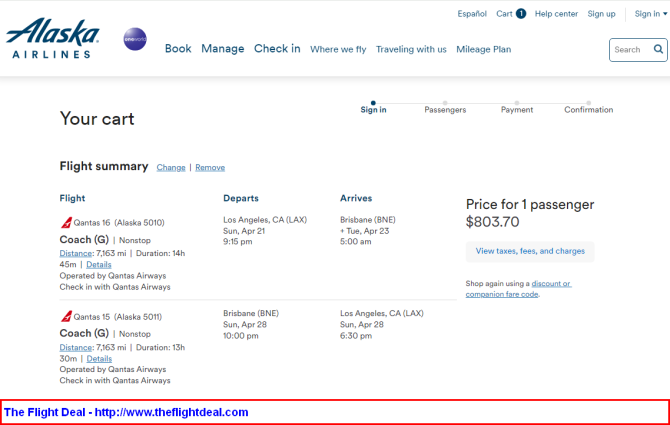Screen dimensions: 670x425
Task: Click discount or companion fare code link
Action: (x=518, y=289)
